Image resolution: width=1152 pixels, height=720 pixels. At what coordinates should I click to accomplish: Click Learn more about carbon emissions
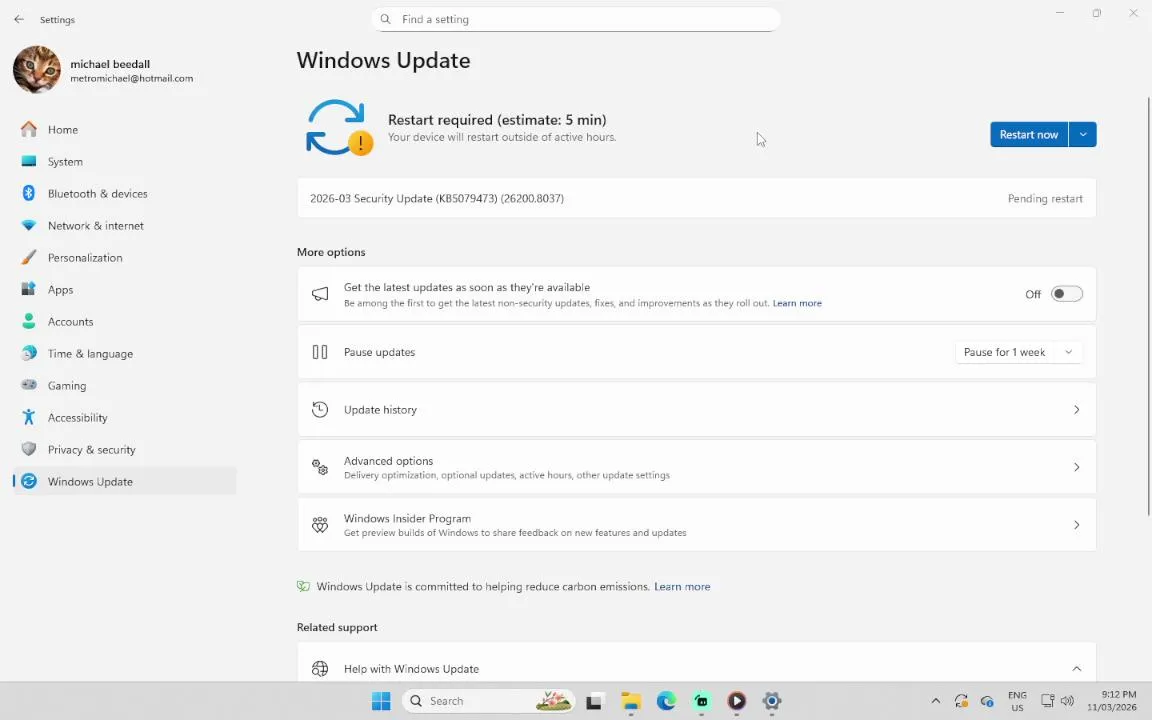click(682, 586)
